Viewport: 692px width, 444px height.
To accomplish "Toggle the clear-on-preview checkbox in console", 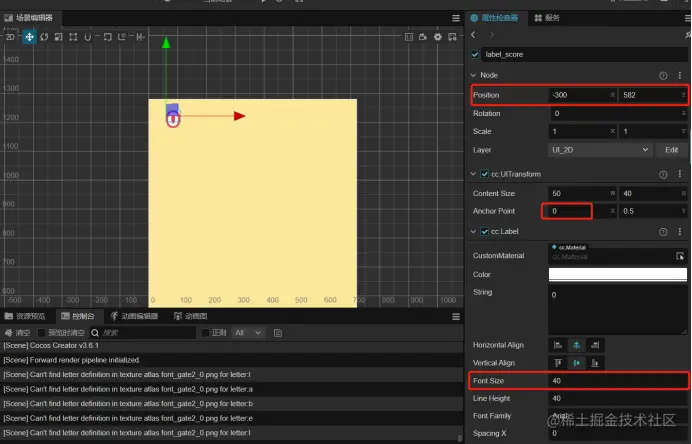I will 42,332.
